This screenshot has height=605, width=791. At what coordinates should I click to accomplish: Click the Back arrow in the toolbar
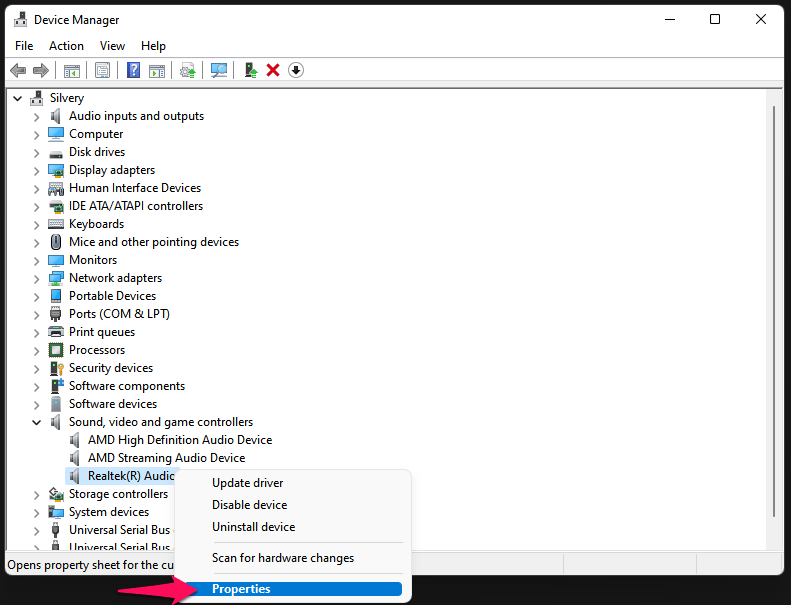(17, 70)
